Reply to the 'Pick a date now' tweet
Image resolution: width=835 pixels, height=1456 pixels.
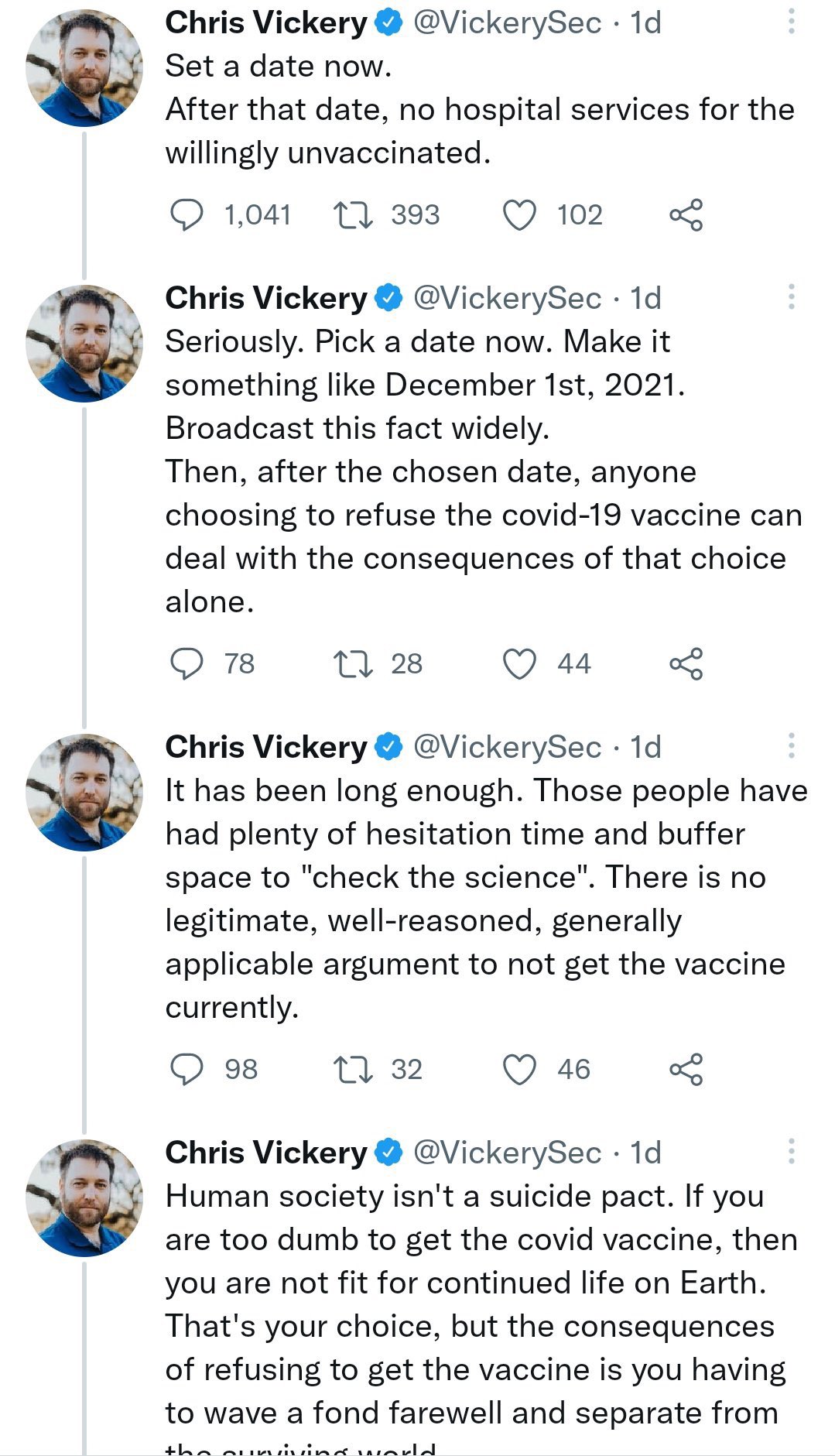[187, 663]
